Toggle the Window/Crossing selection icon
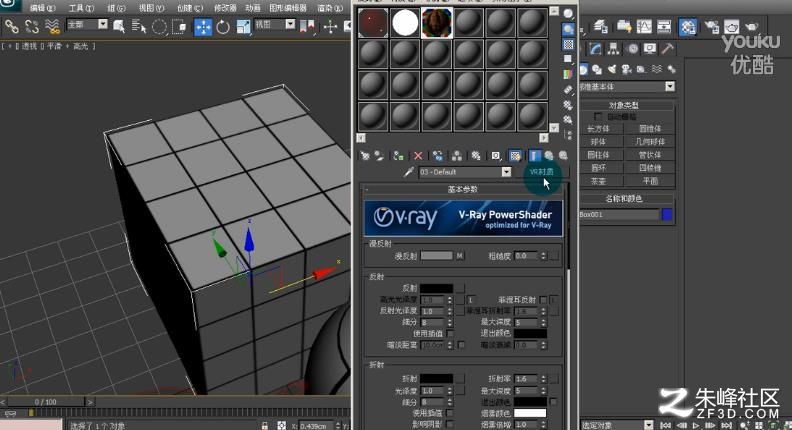Screen dimensions: 792x430 click(x=179, y=26)
